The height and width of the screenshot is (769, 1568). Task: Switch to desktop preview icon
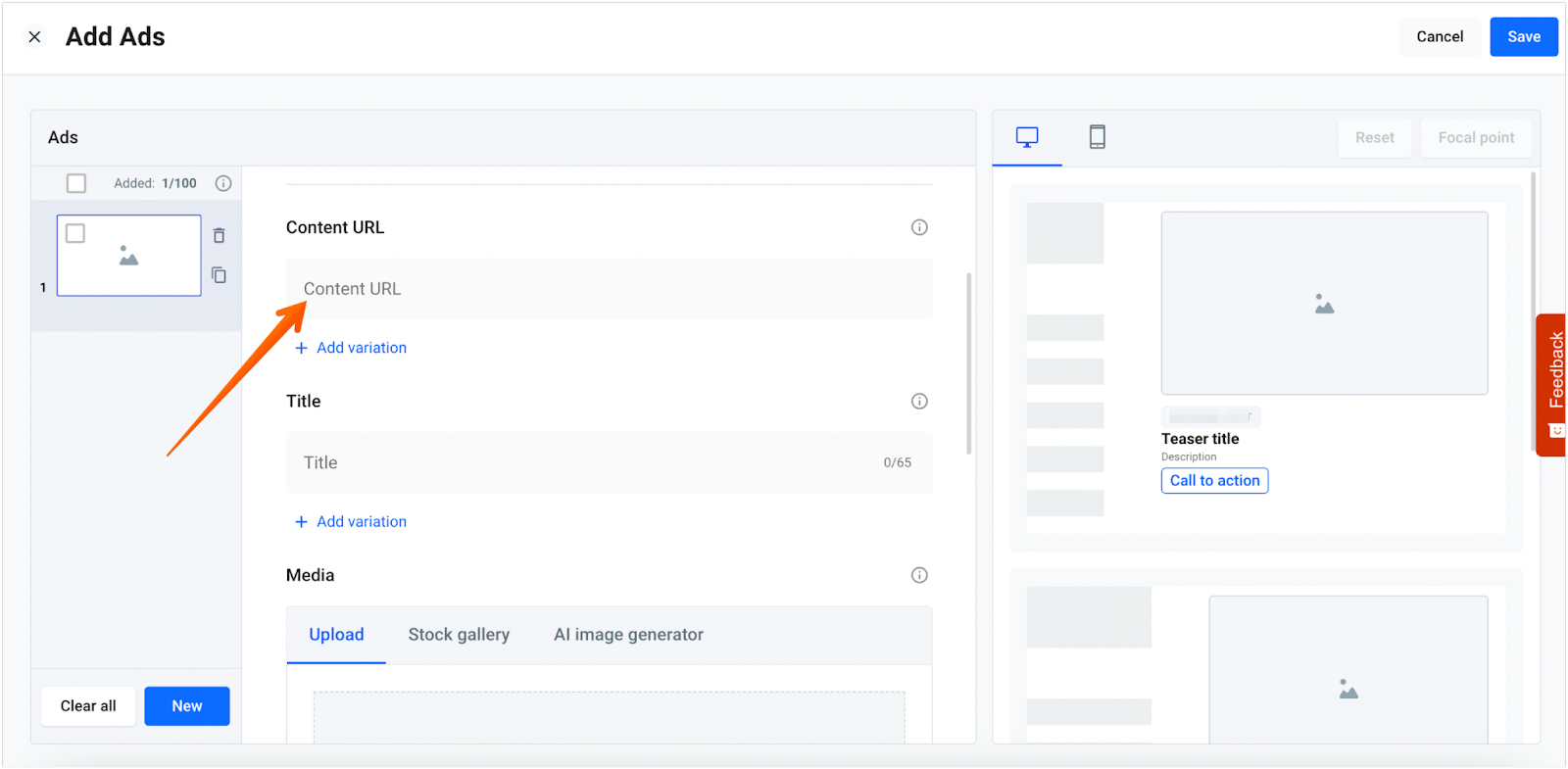coord(1026,137)
